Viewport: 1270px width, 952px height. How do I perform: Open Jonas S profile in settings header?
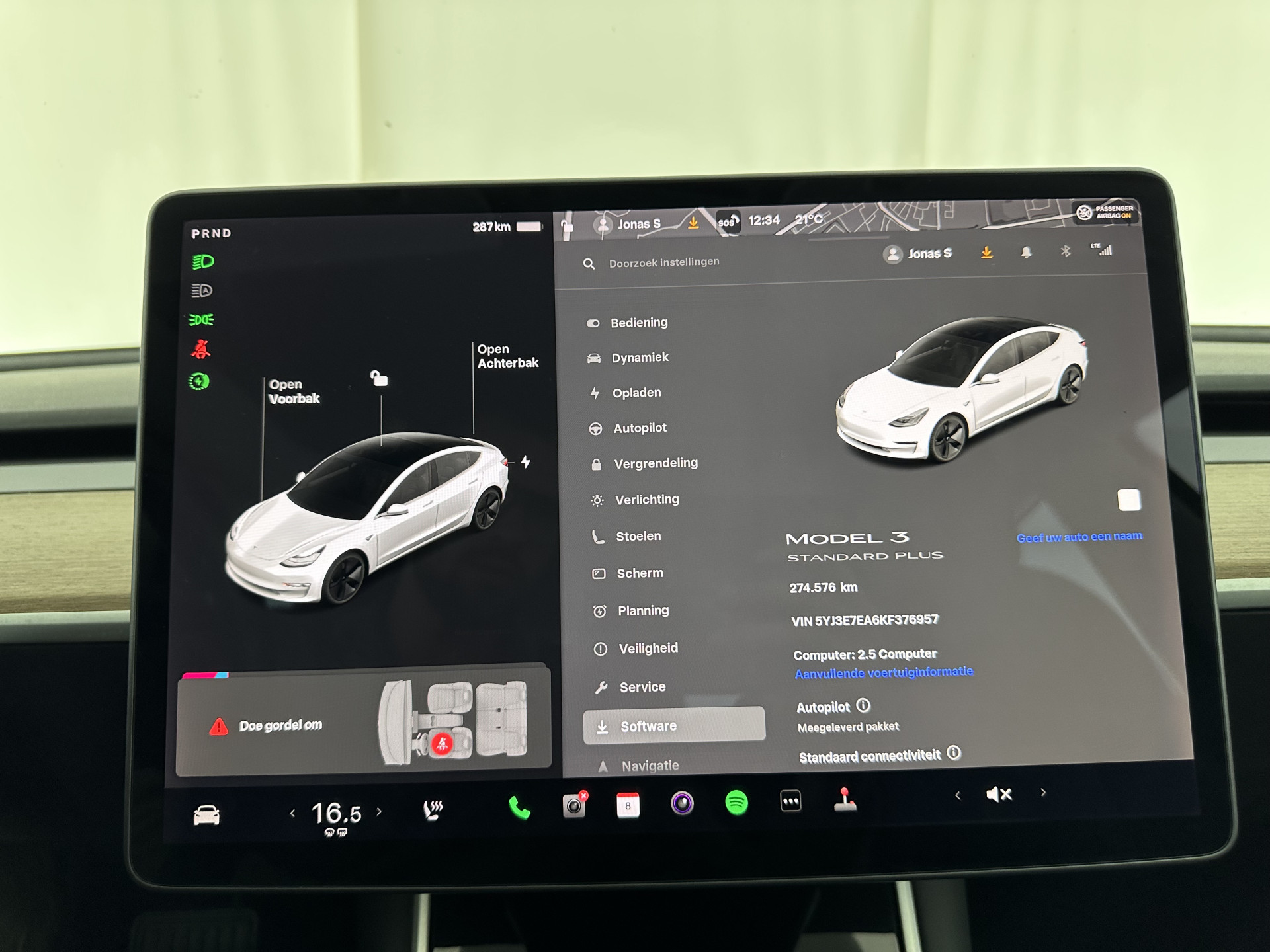[x=917, y=253]
